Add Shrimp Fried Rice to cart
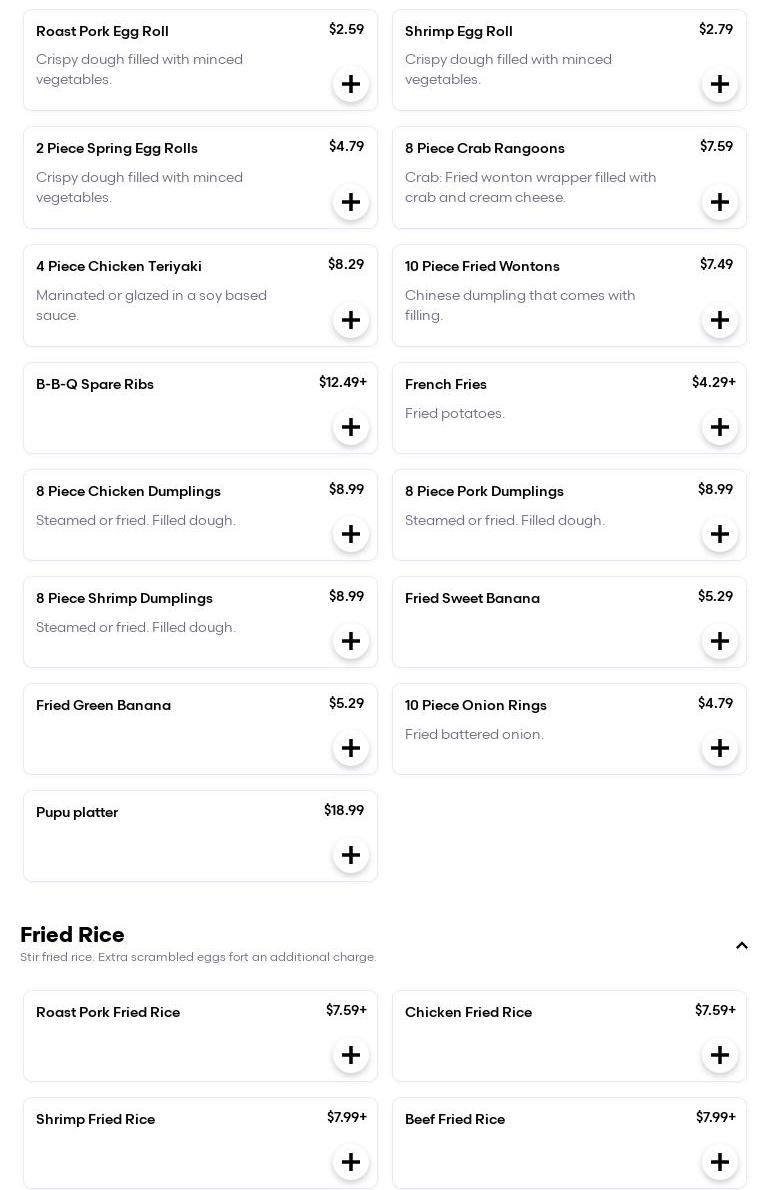 coord(351,1162)
